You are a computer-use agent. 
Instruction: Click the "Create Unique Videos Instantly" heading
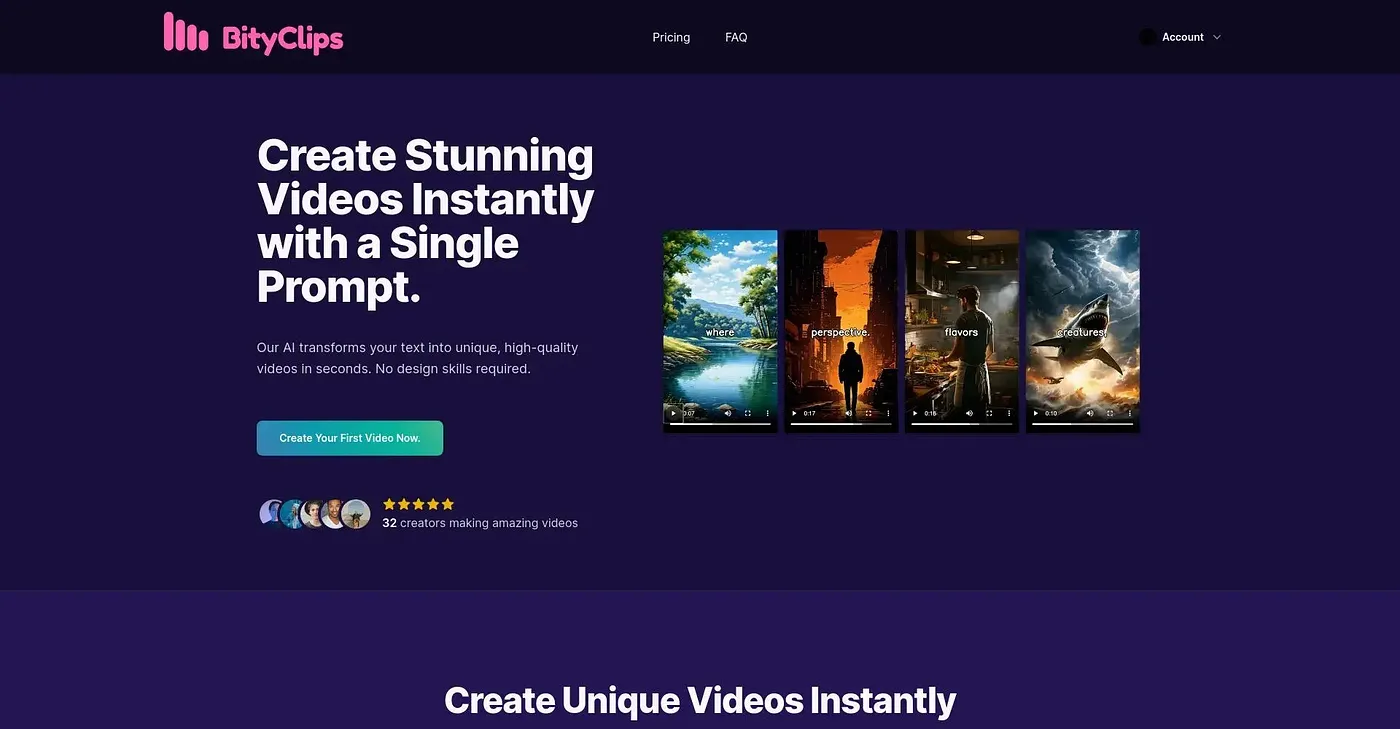tap(700, 700)
